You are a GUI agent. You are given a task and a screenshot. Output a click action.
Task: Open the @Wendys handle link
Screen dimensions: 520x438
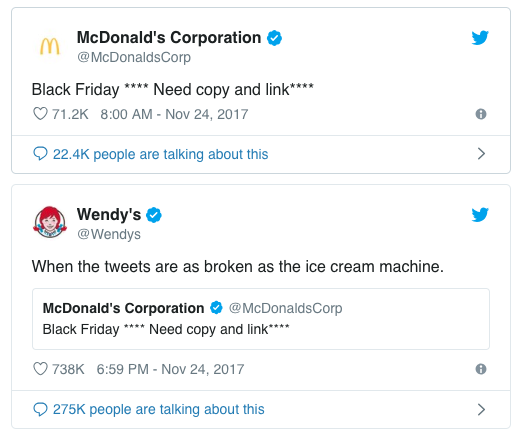(109, 234)
